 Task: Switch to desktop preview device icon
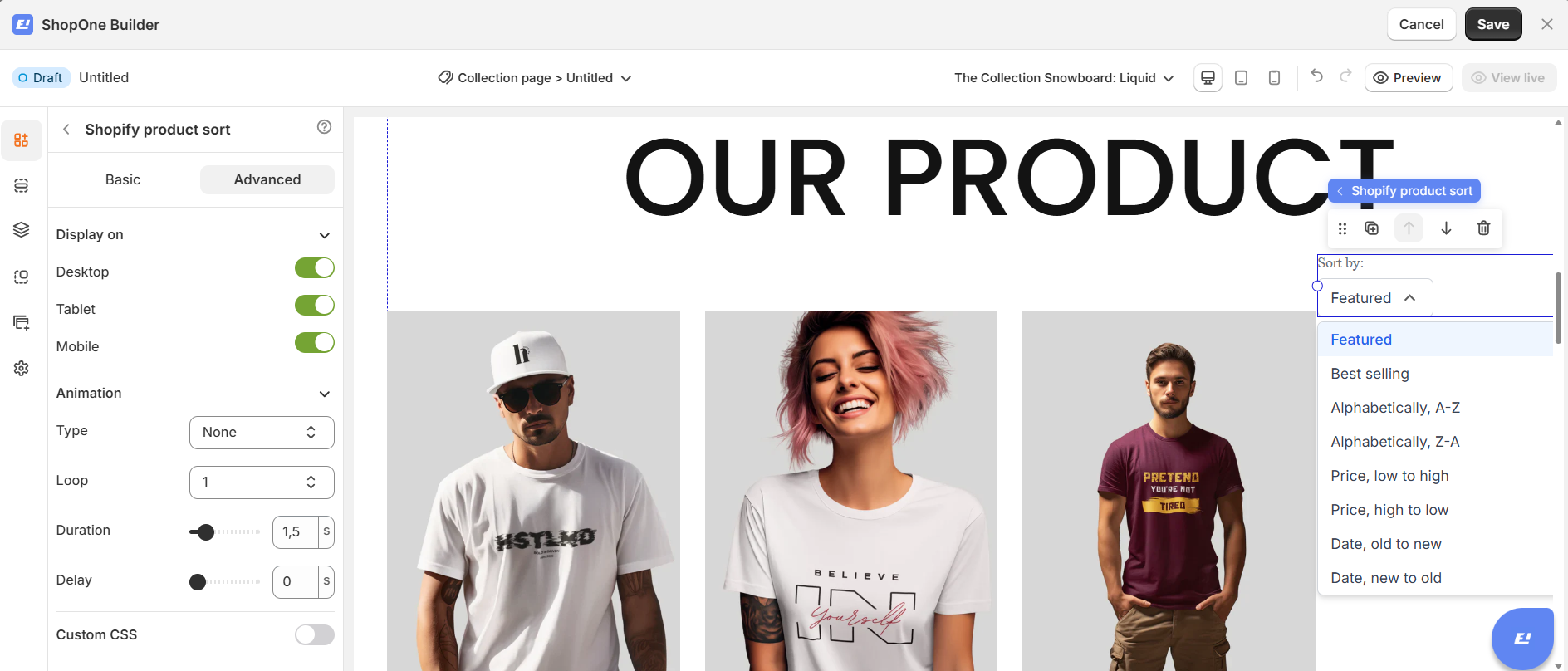click(x=1208, y=77)
